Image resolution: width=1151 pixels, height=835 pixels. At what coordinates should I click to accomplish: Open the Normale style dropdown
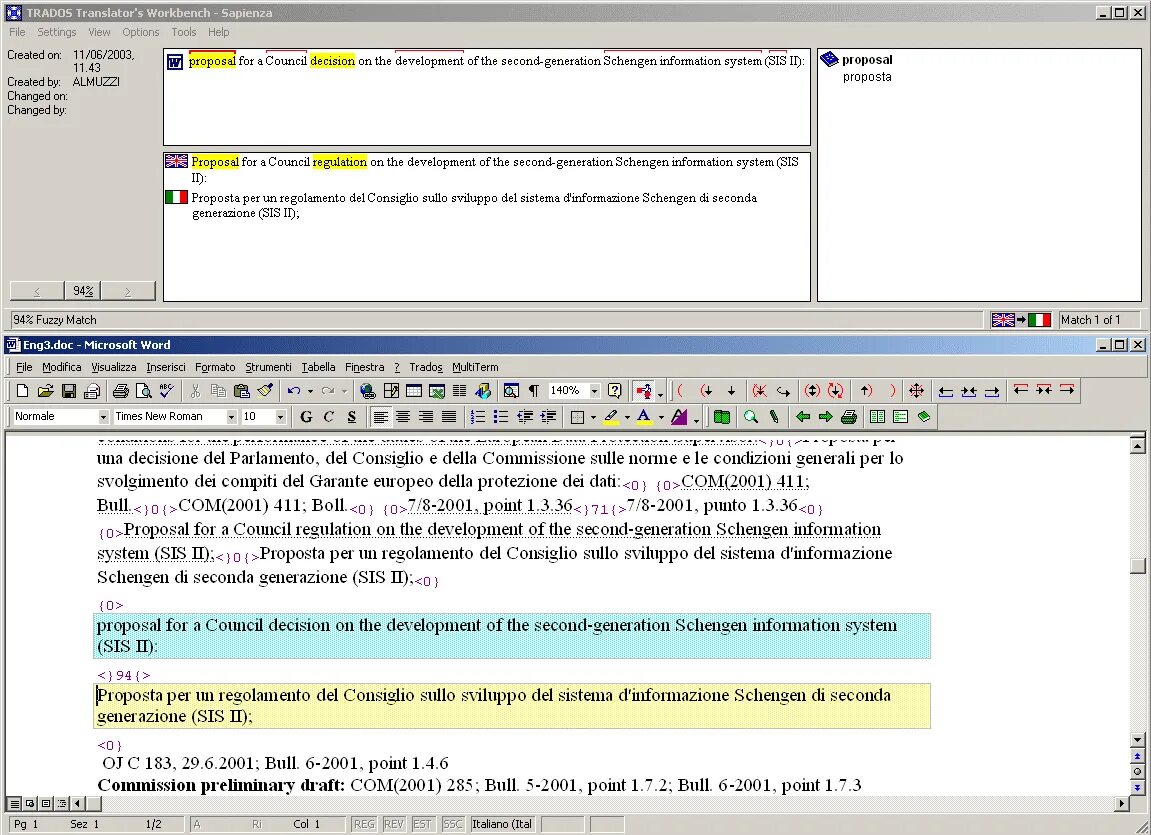click(x=104, y=417)
